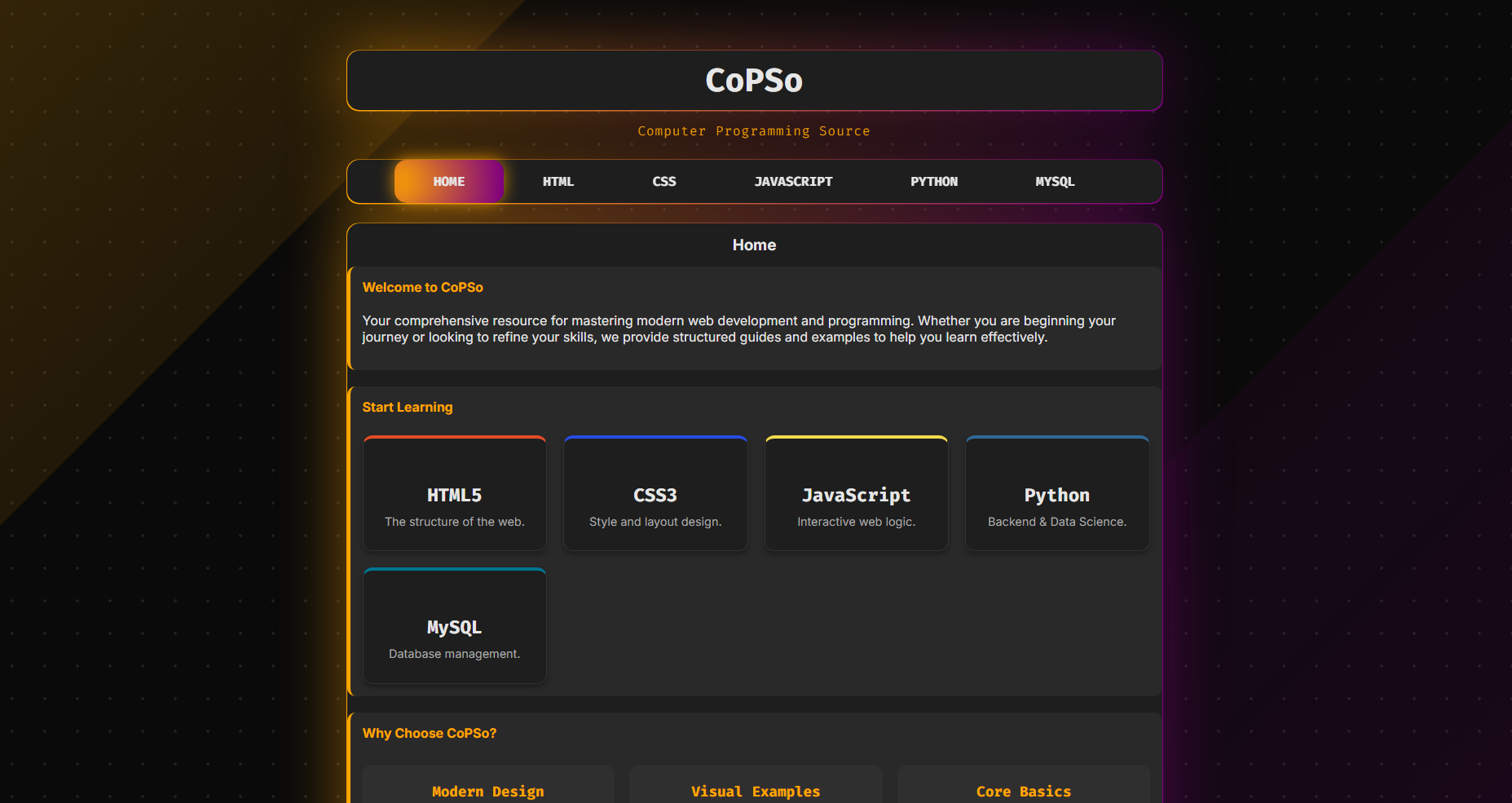
Task: Click the Start Learning section heading
Action: coord(408,407)
